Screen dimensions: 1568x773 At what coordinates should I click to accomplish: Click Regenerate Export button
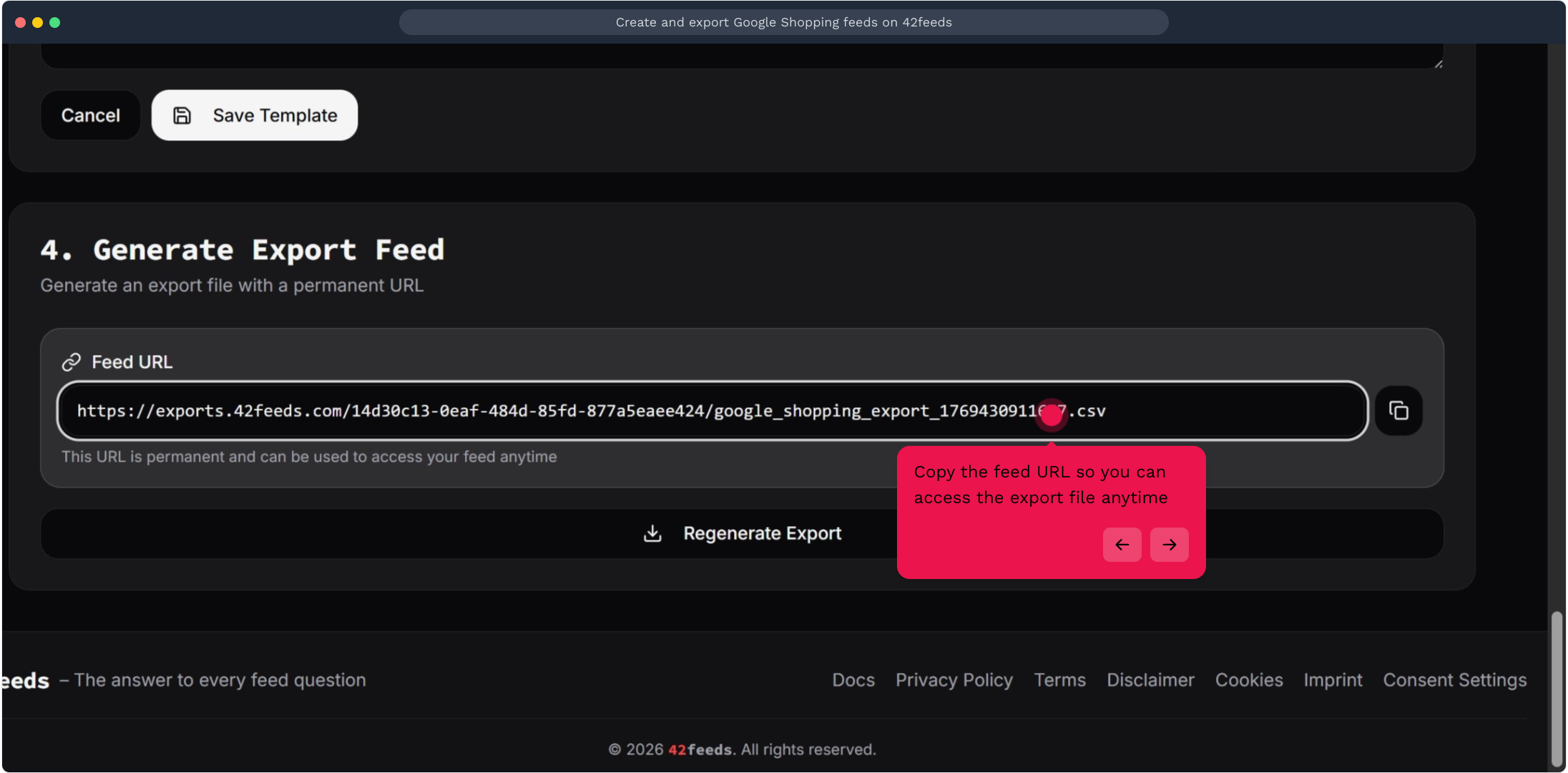click(761, 533)
